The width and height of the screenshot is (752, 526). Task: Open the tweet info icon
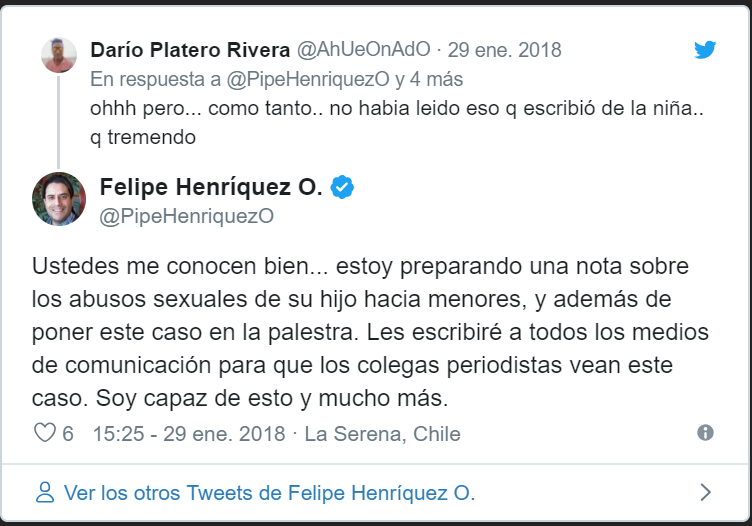705,433
